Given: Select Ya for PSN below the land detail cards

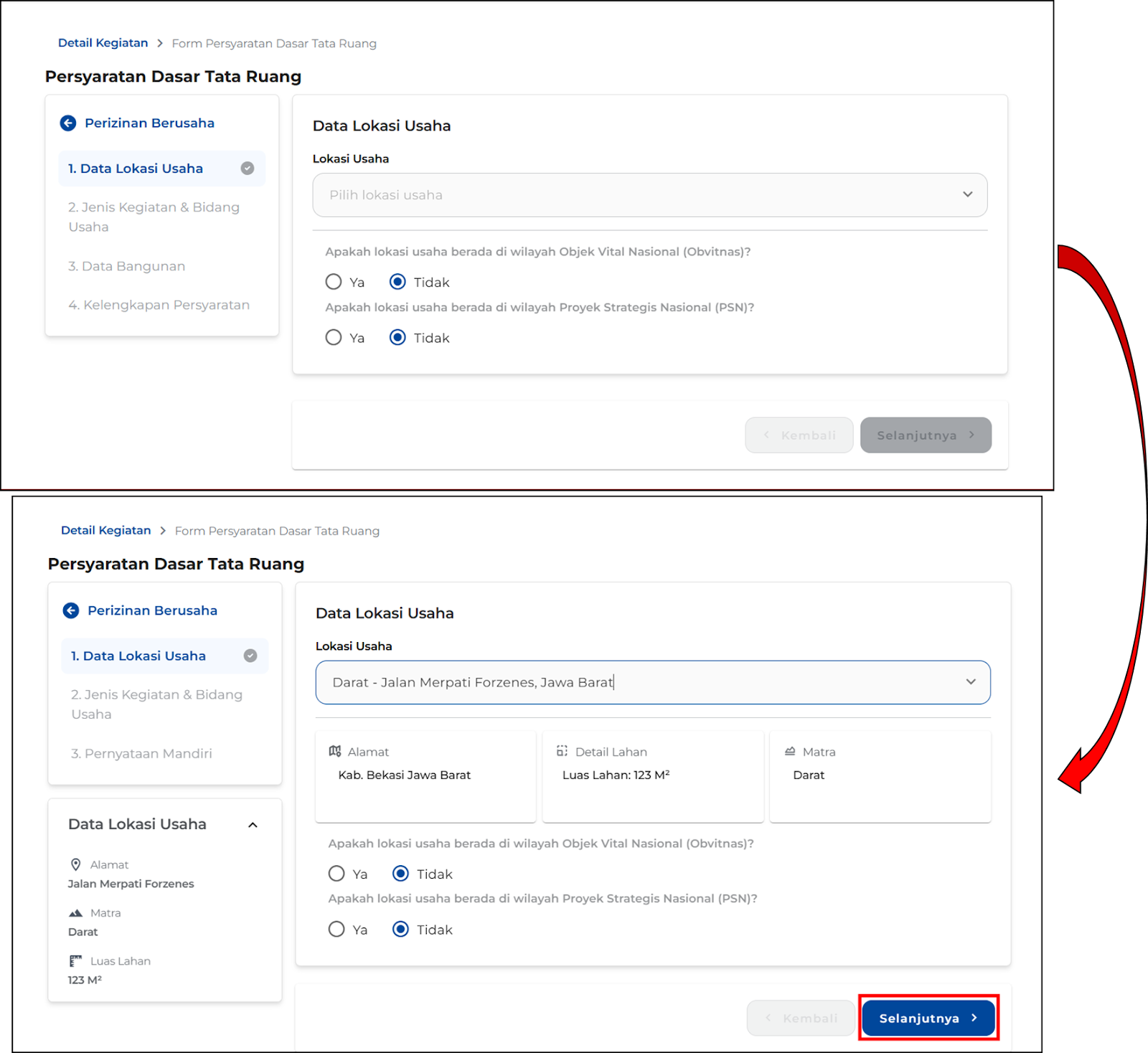Looking at the screenshot, I should (x=337, y=930).
